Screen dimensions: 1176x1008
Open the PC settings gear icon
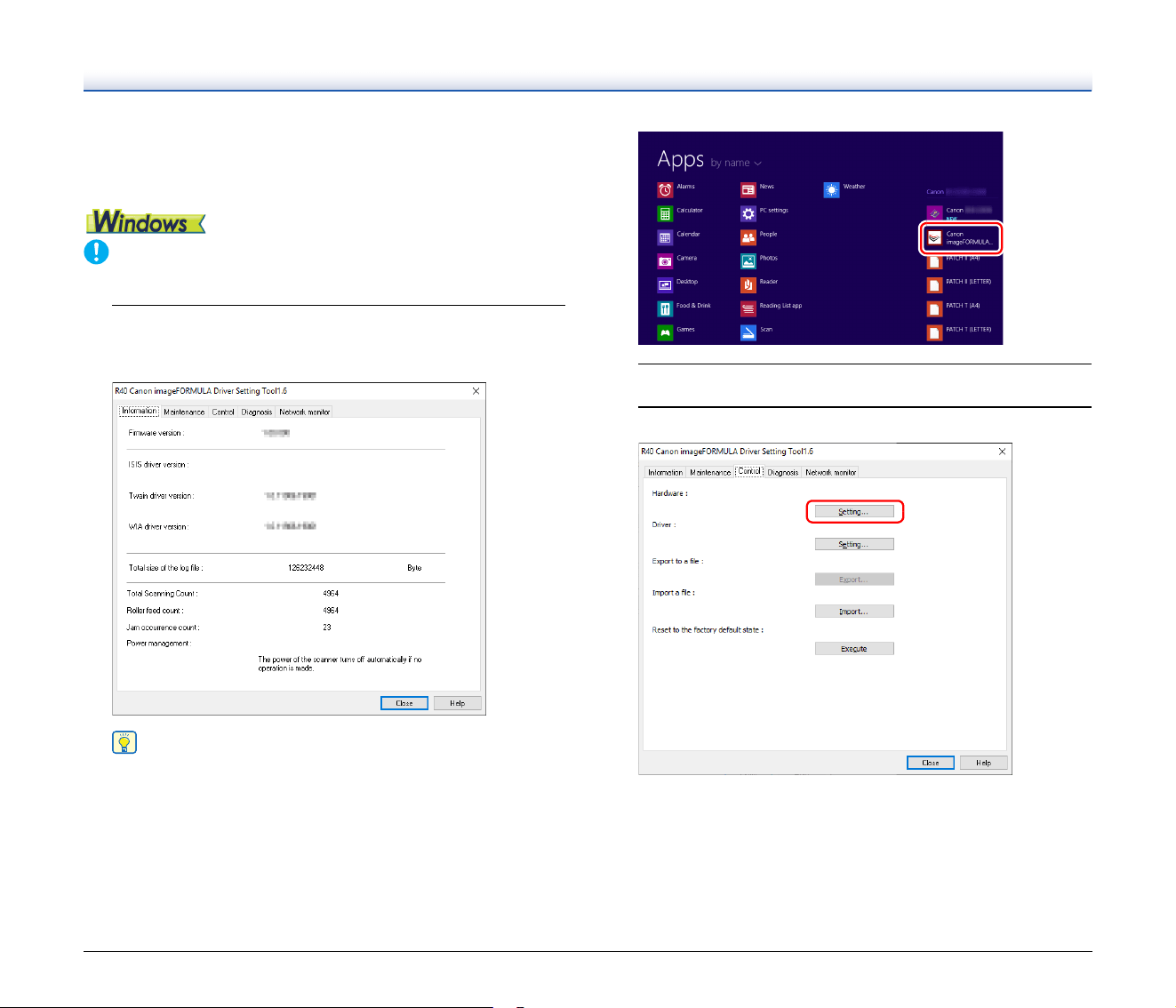pos(748,214)
